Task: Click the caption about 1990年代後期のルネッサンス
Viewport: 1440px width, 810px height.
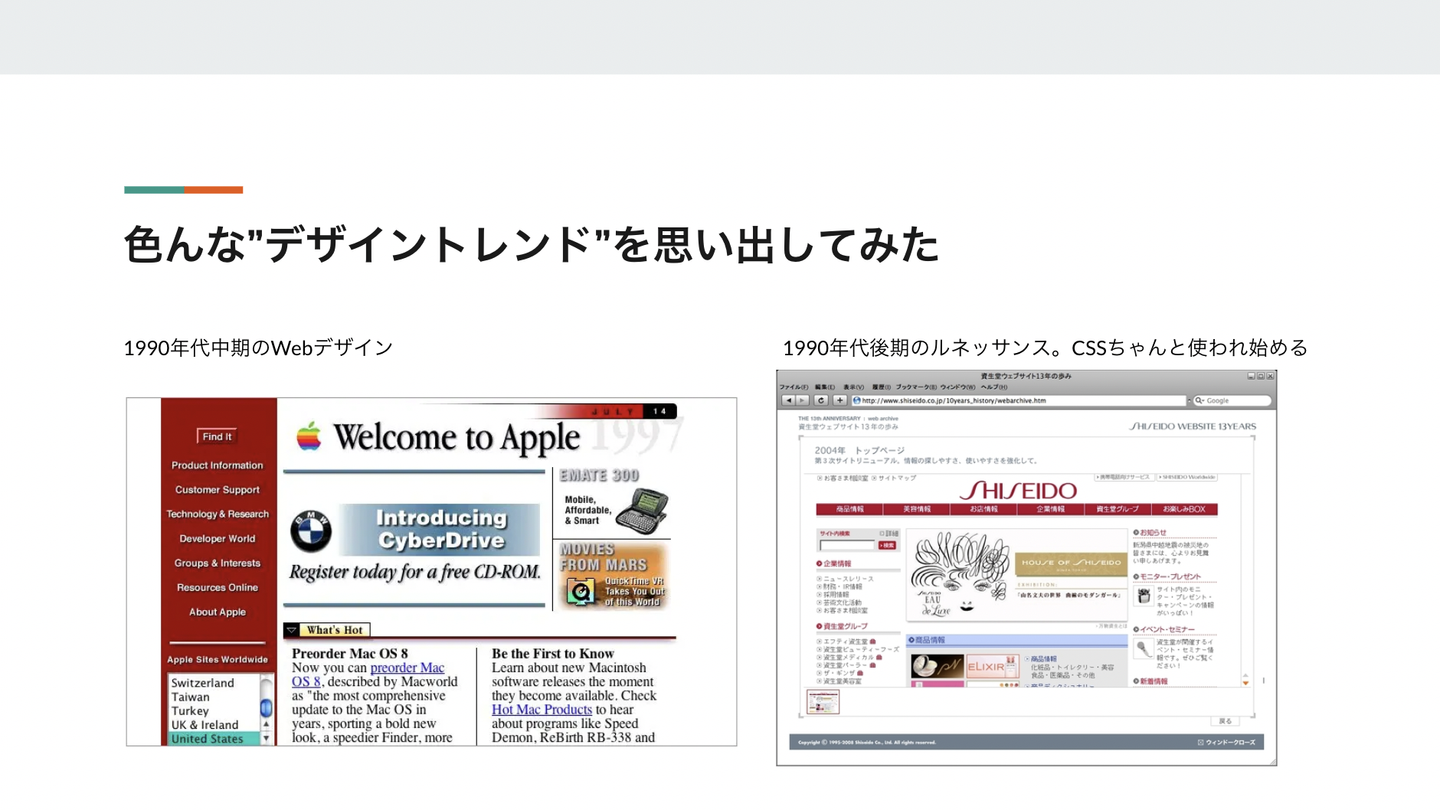Action: pyautogui.click(x=1045, y=348)
